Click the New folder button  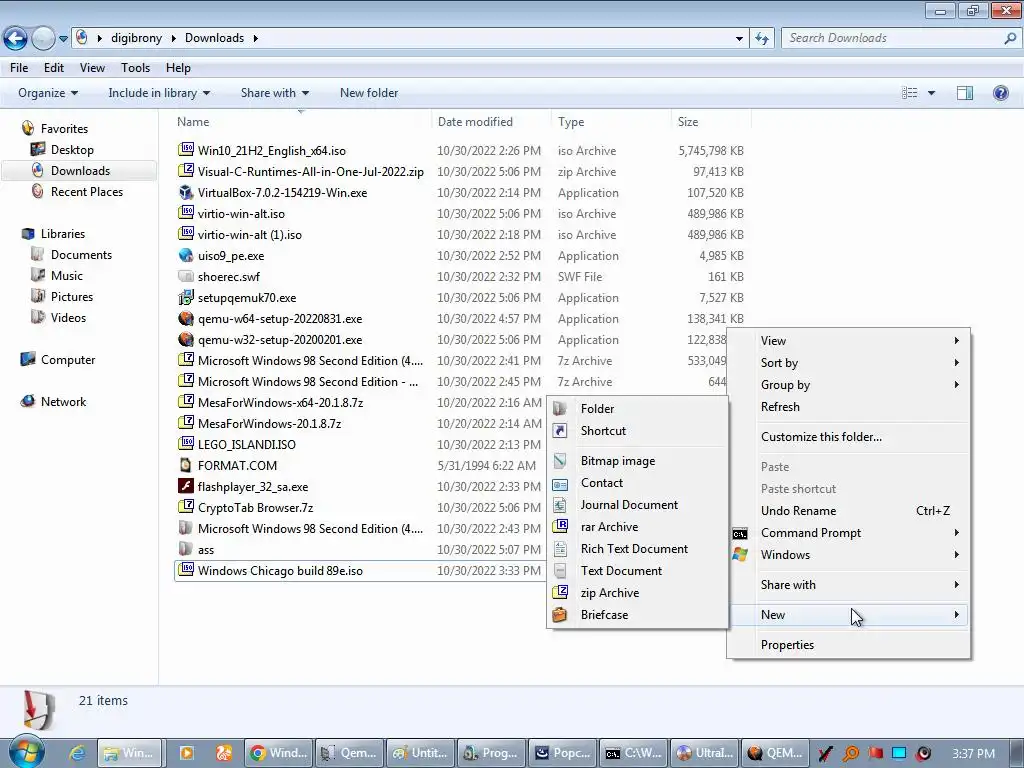click(369, 93)
